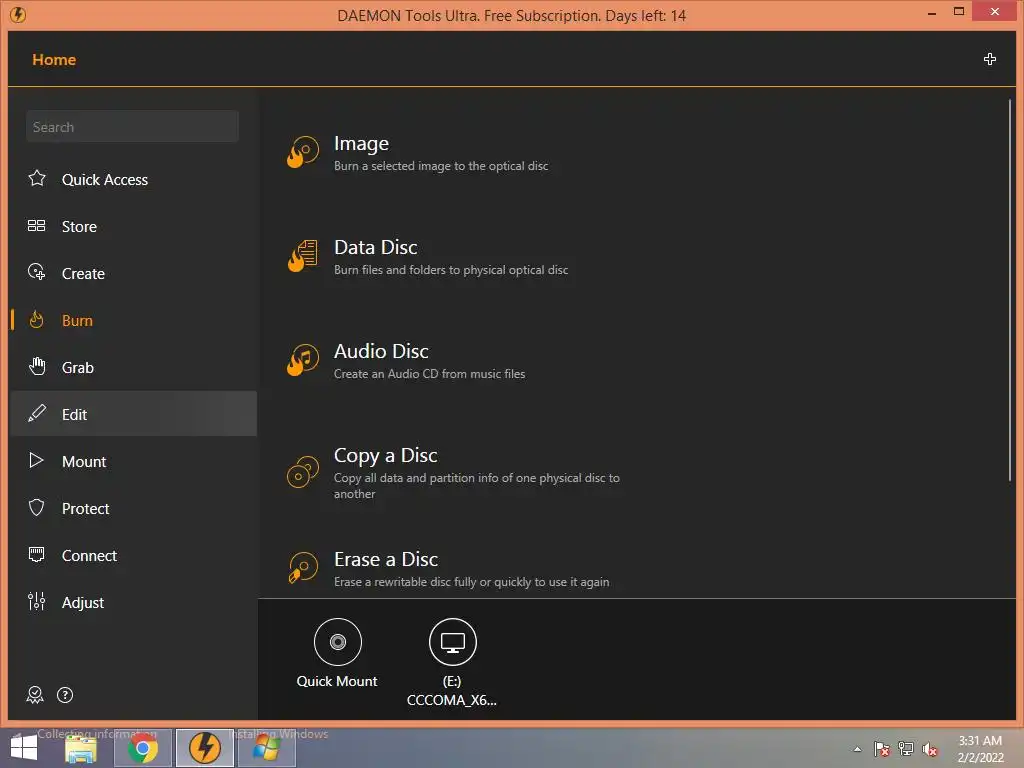
Task: Click the Data Disc flame-document icon
Action: (303, 256)
